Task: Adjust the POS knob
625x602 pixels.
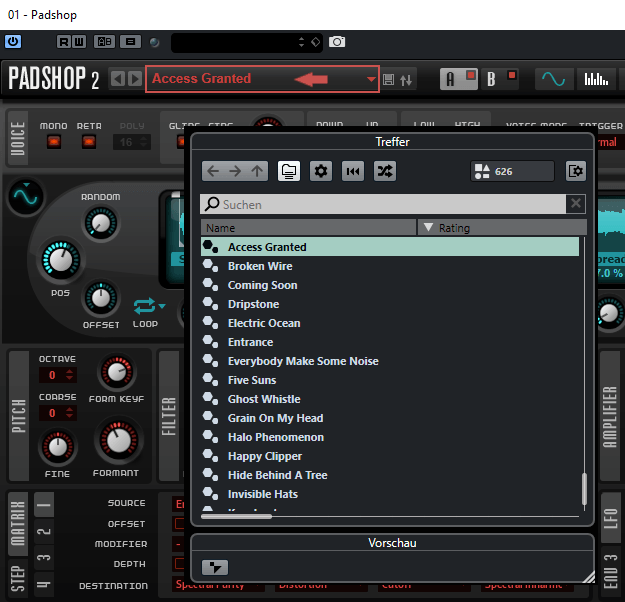Action: click(61, 260)
